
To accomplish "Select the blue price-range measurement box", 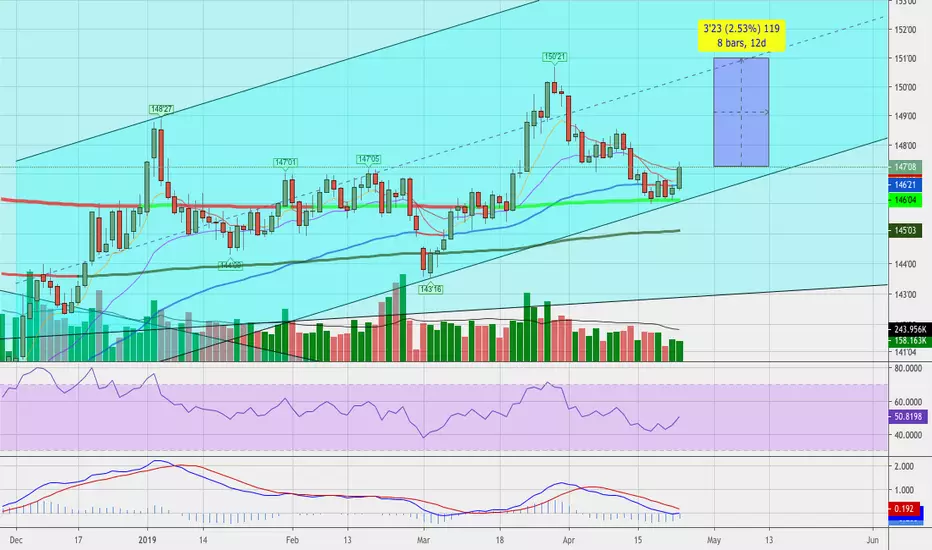I will click(741, 112).
